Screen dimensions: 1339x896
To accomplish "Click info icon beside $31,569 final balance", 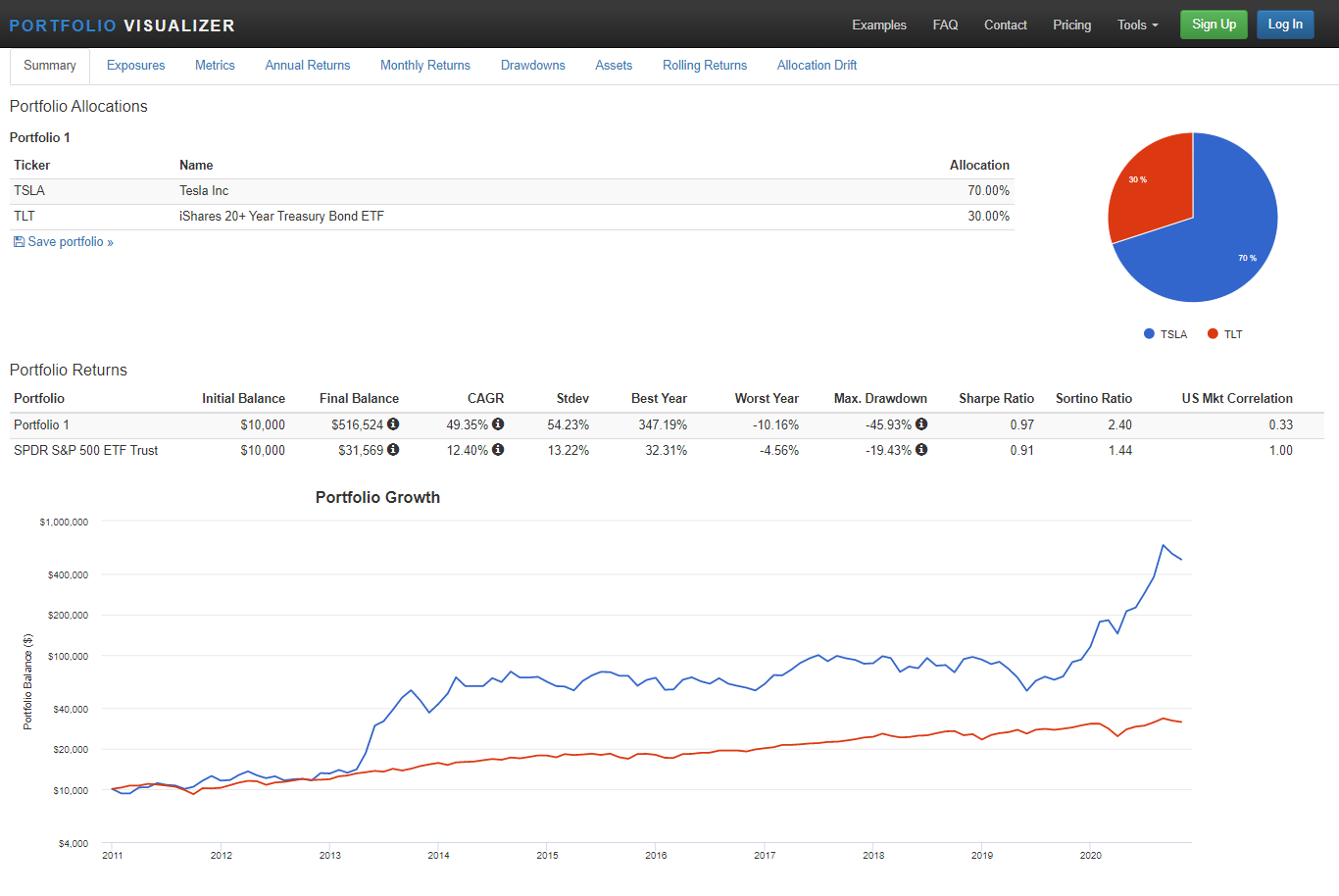I will coord(393,450).
